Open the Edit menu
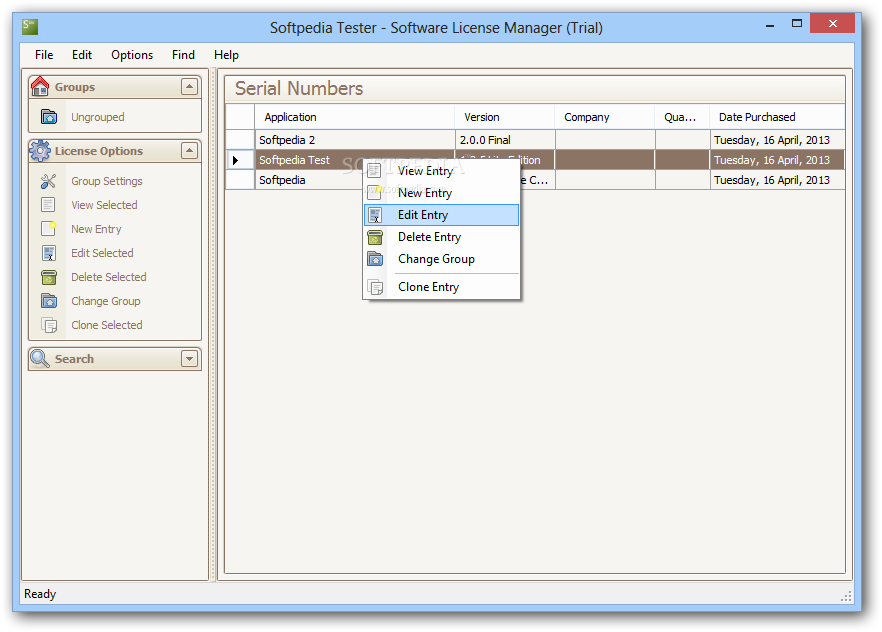 click(82, 55)
